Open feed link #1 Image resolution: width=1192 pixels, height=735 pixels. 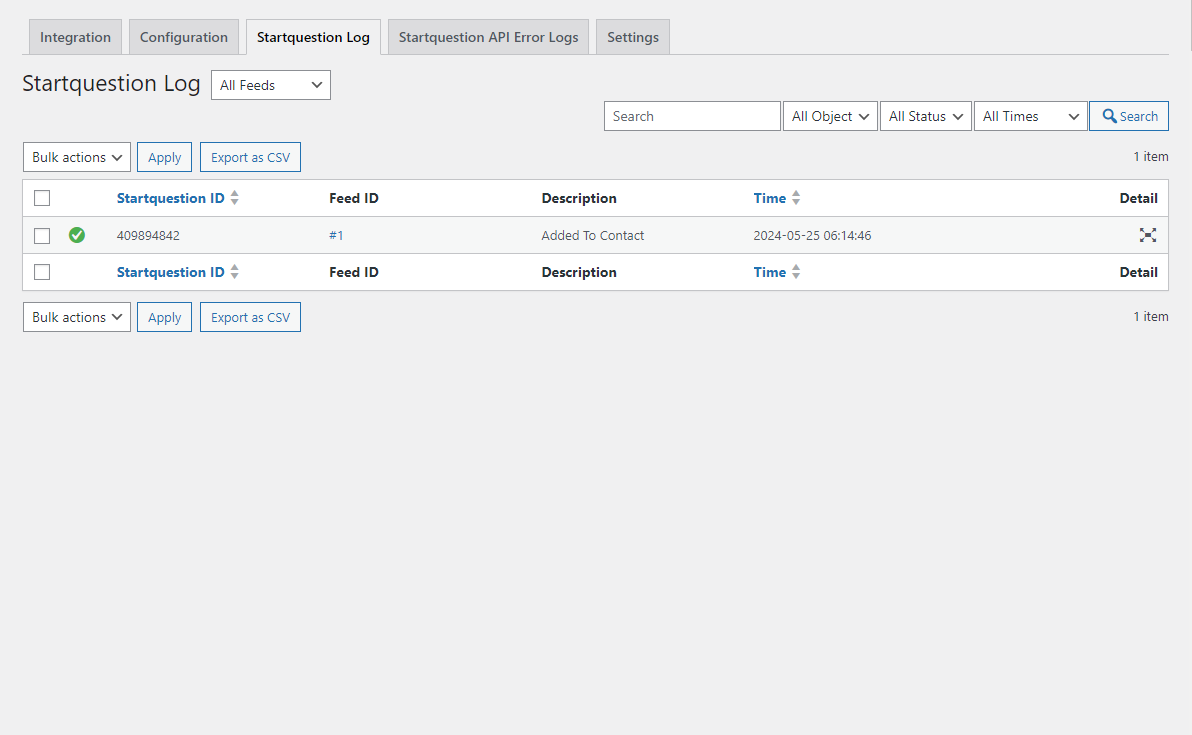pyautogui.click(x=336, y=236)
